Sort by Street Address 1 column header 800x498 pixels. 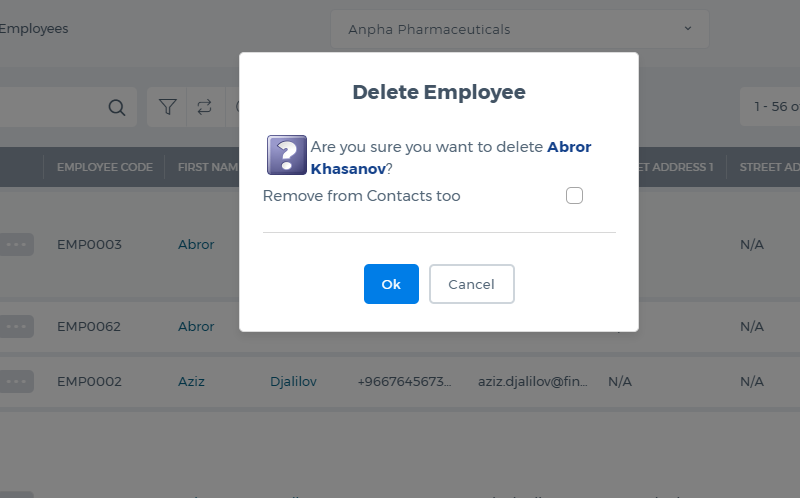coord(675,167)
